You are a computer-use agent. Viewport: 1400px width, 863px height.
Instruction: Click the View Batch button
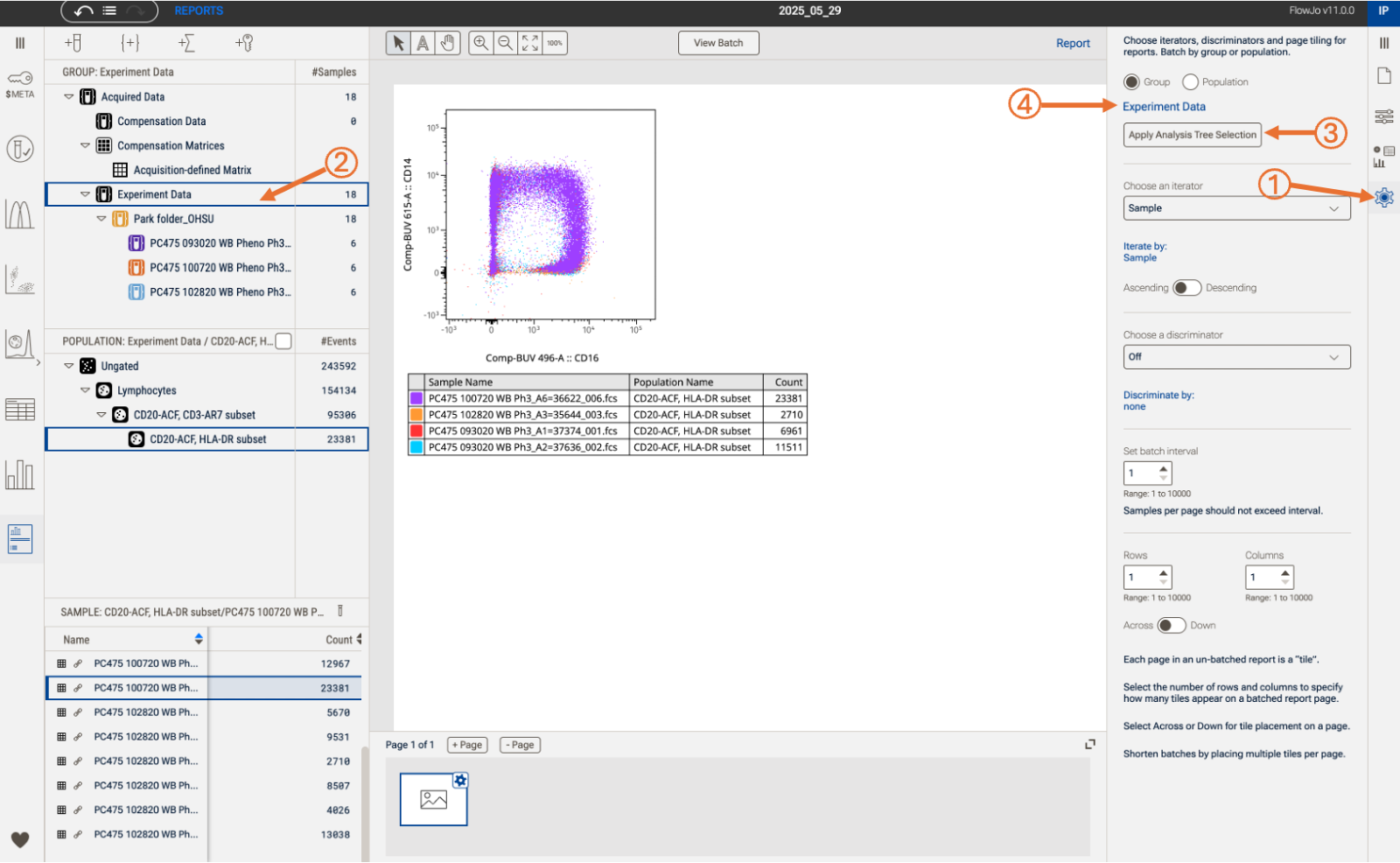click(717, 43)
